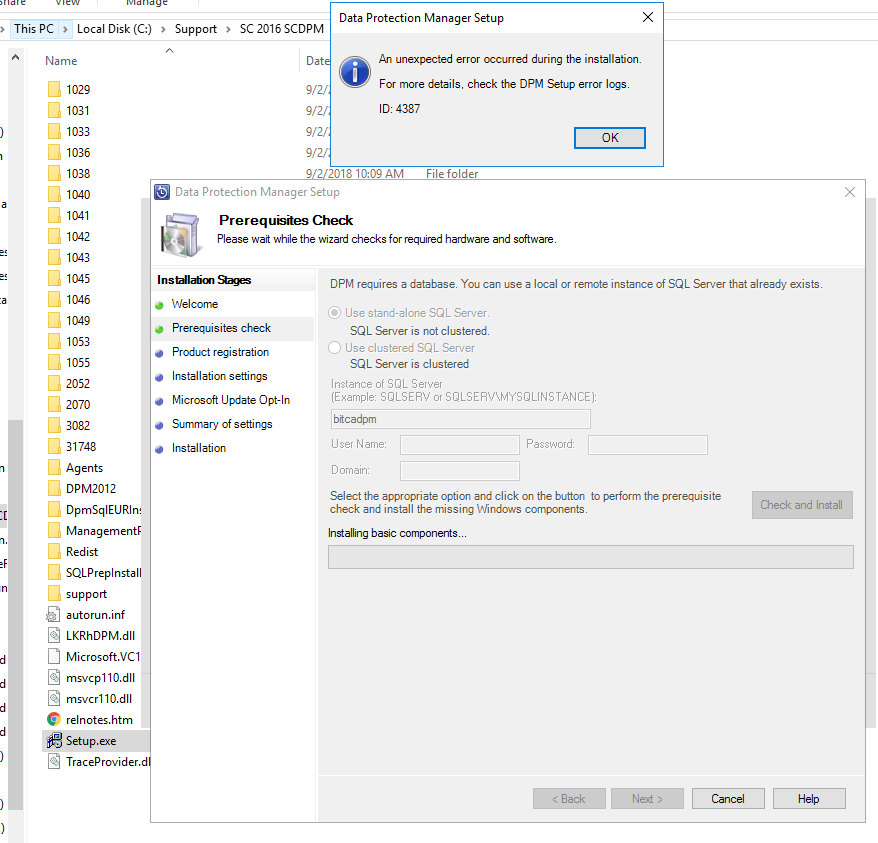878x843 pixels.
Task: Click the LKRhDPM.dll file icon
Action: (x=54, y=636)
